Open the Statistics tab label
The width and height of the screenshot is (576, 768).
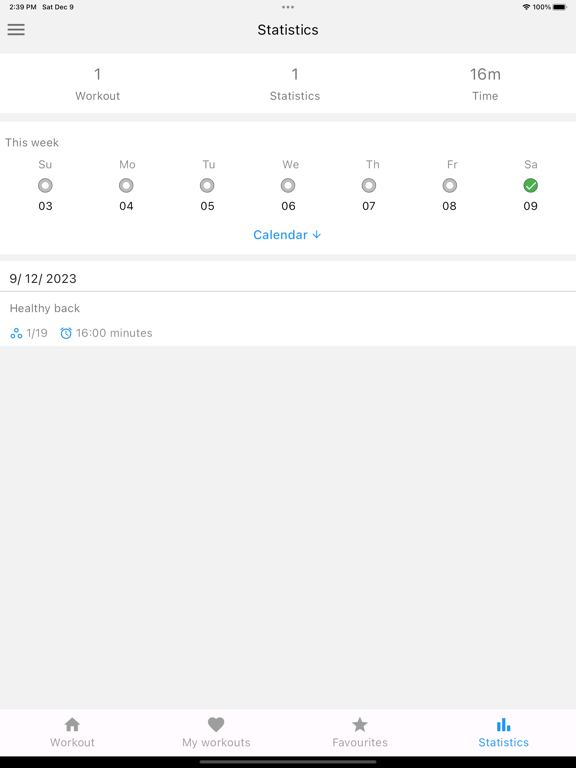coord(504,743)
